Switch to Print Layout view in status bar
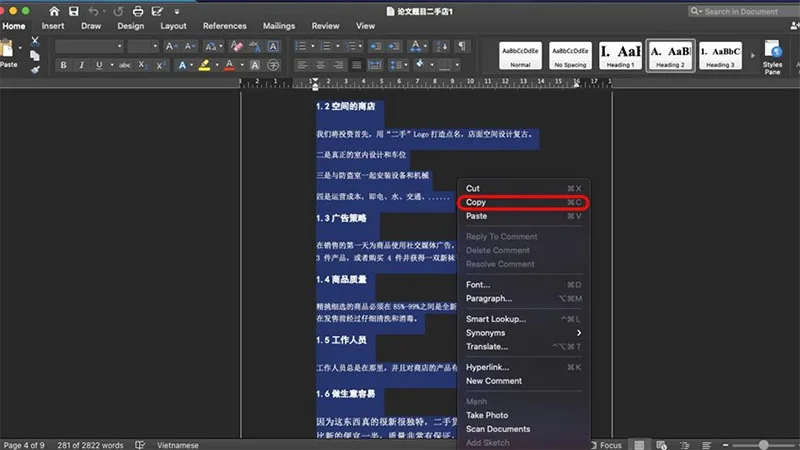This screenshot has width=800, height=450. coord(639,445)
